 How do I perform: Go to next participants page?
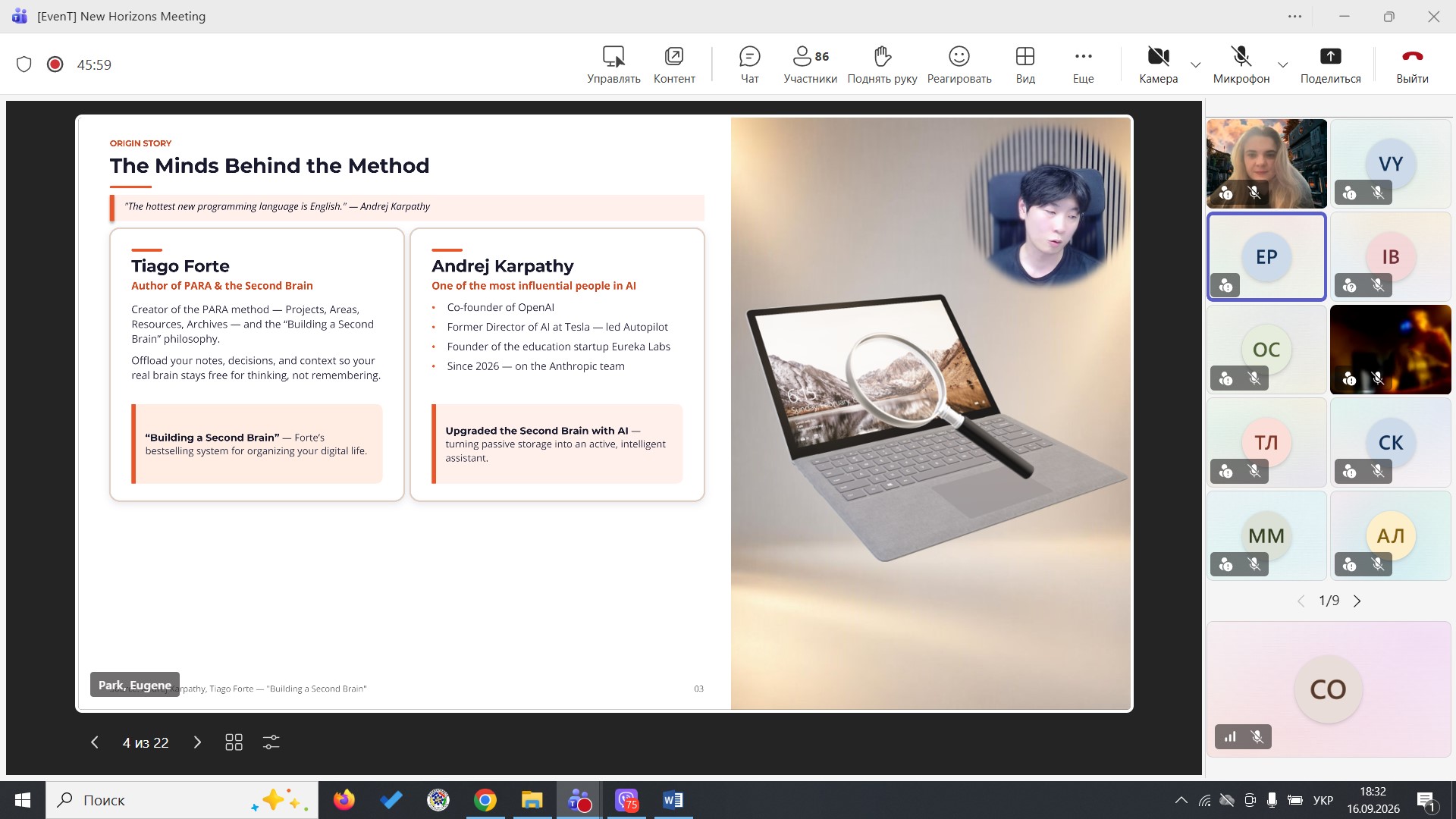(1357, 601)
